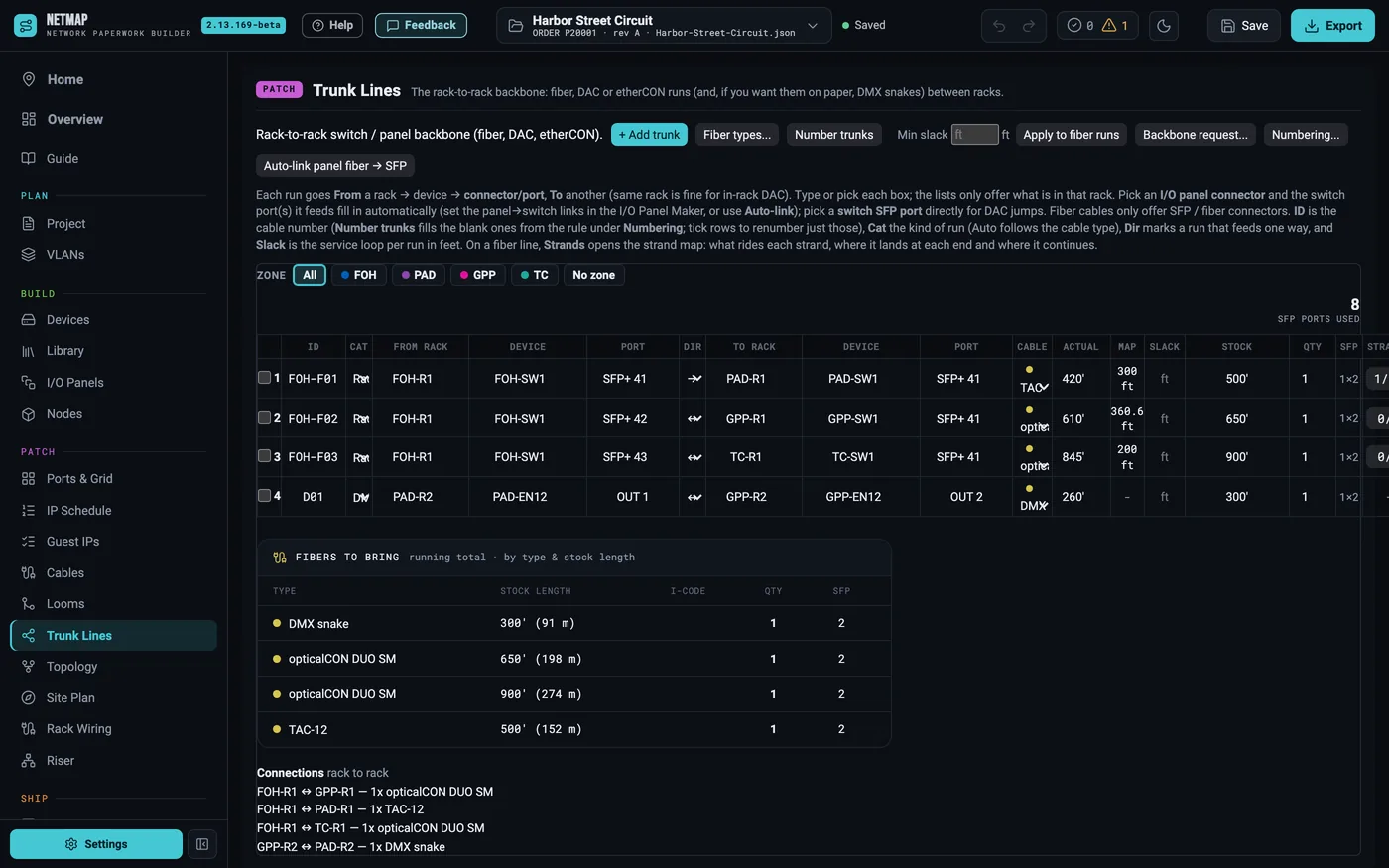
Task: Filter zones by GPP
Action: pos(478,275)
